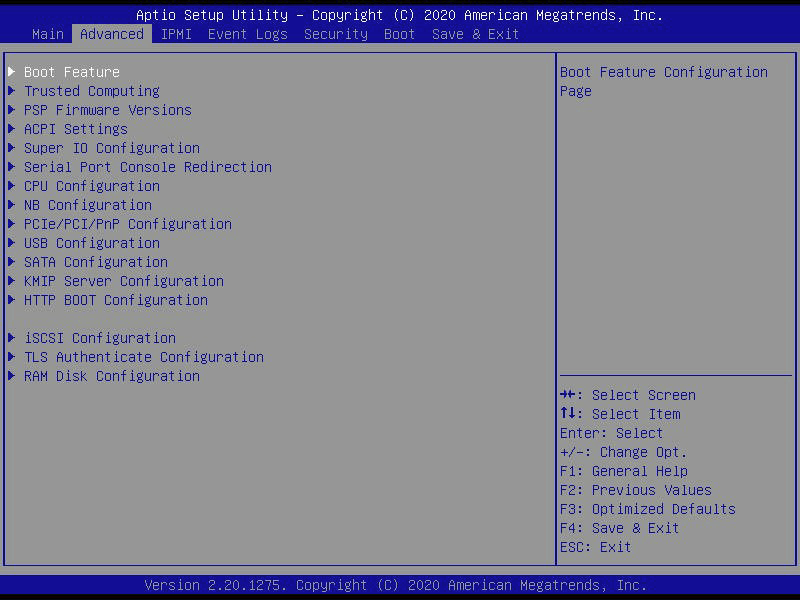Click the arrow beside Trusted Computing

tap(12, 90)
